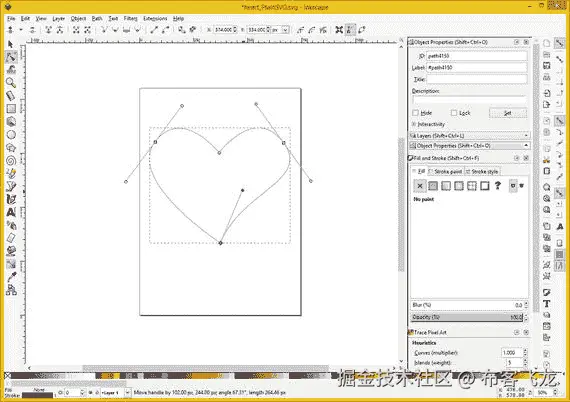The height and width of the screenshot is (402, 570).
Task: Select the Zoom magnifier tool
Action: 11,83
